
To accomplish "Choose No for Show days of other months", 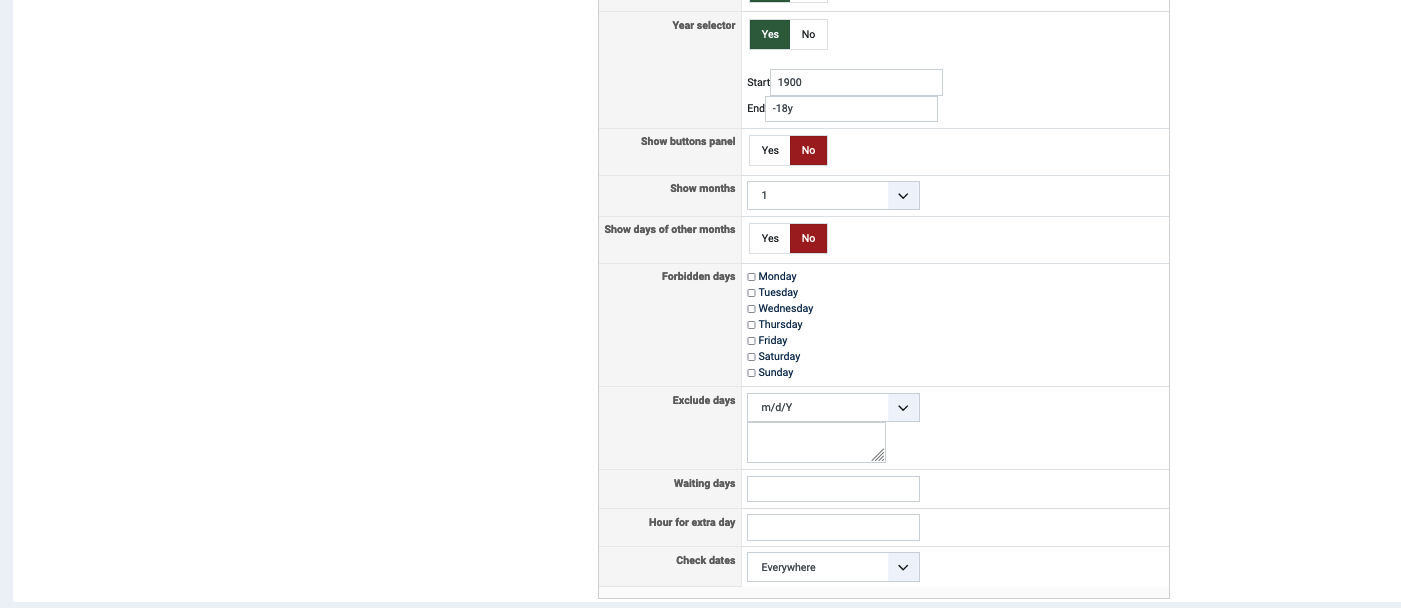I will [x=808, y=239].
